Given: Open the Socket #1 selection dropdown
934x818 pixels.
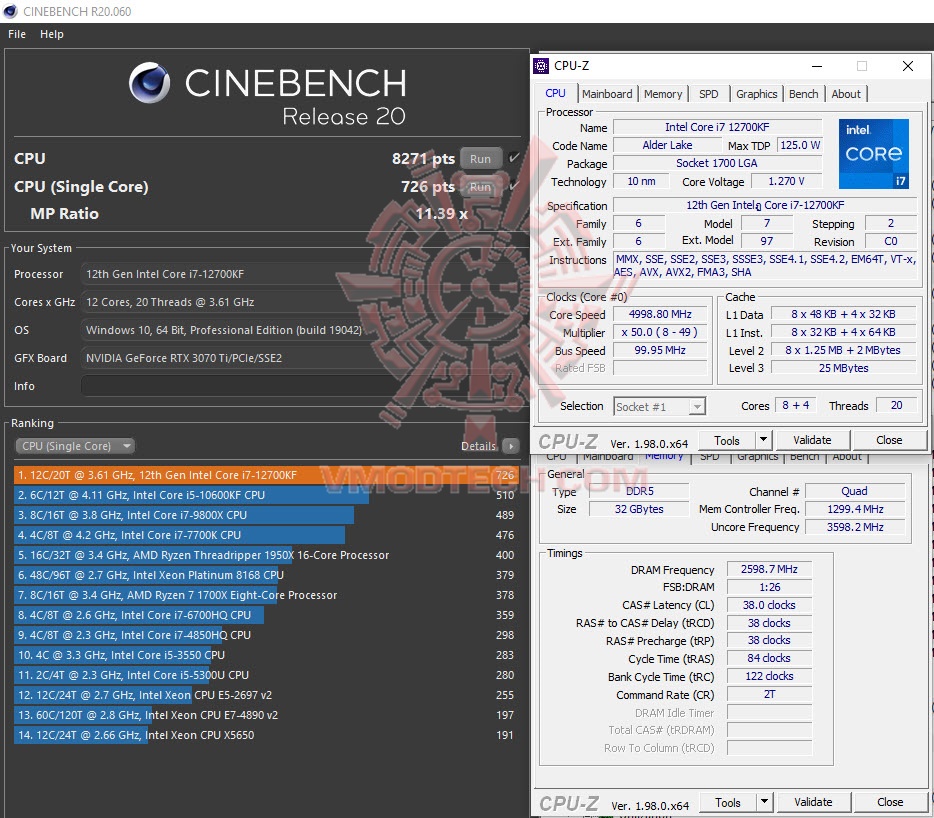Looking at the screenshot, I should click(659, 406).
